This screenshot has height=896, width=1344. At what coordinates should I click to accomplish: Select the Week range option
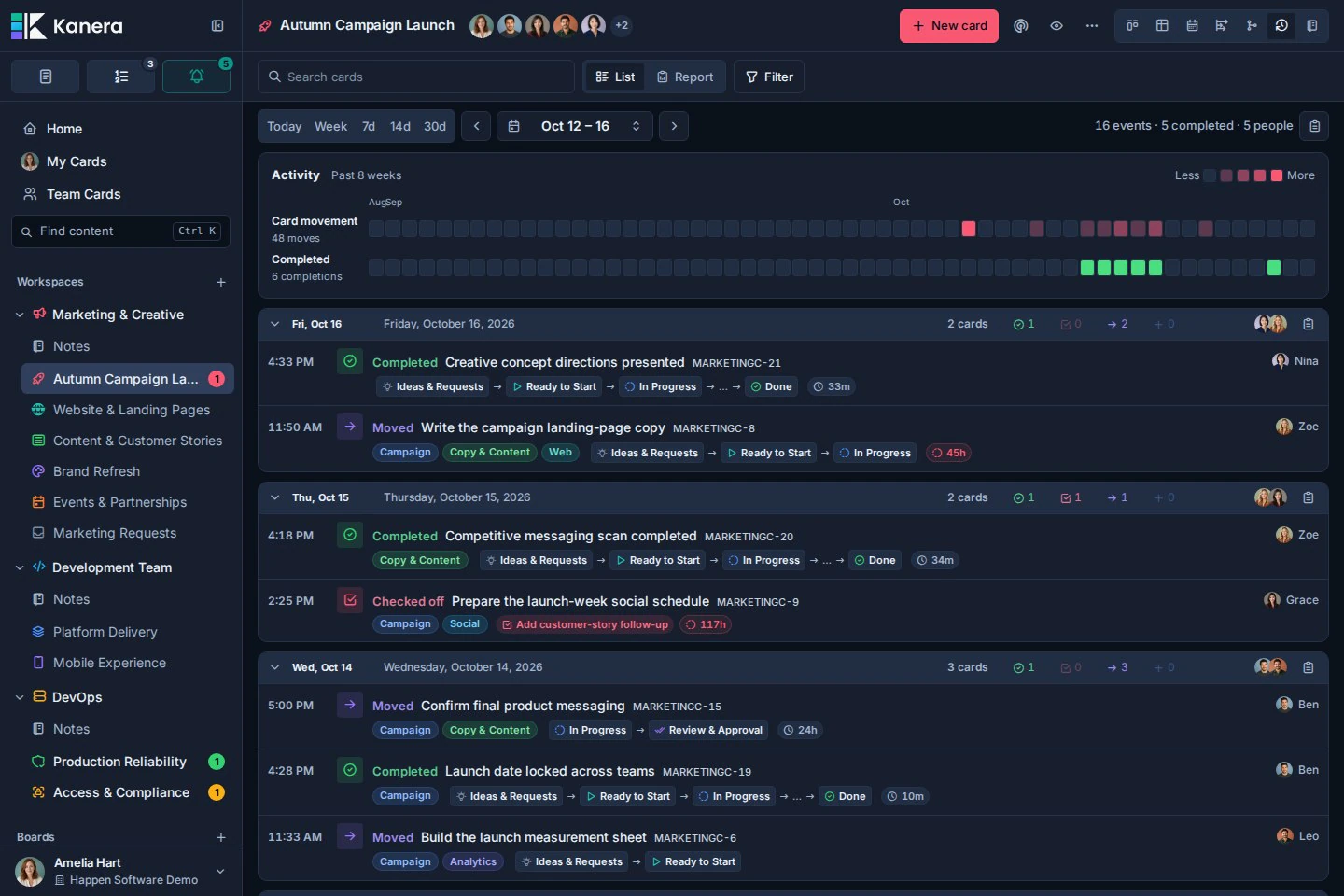point(330,126)
